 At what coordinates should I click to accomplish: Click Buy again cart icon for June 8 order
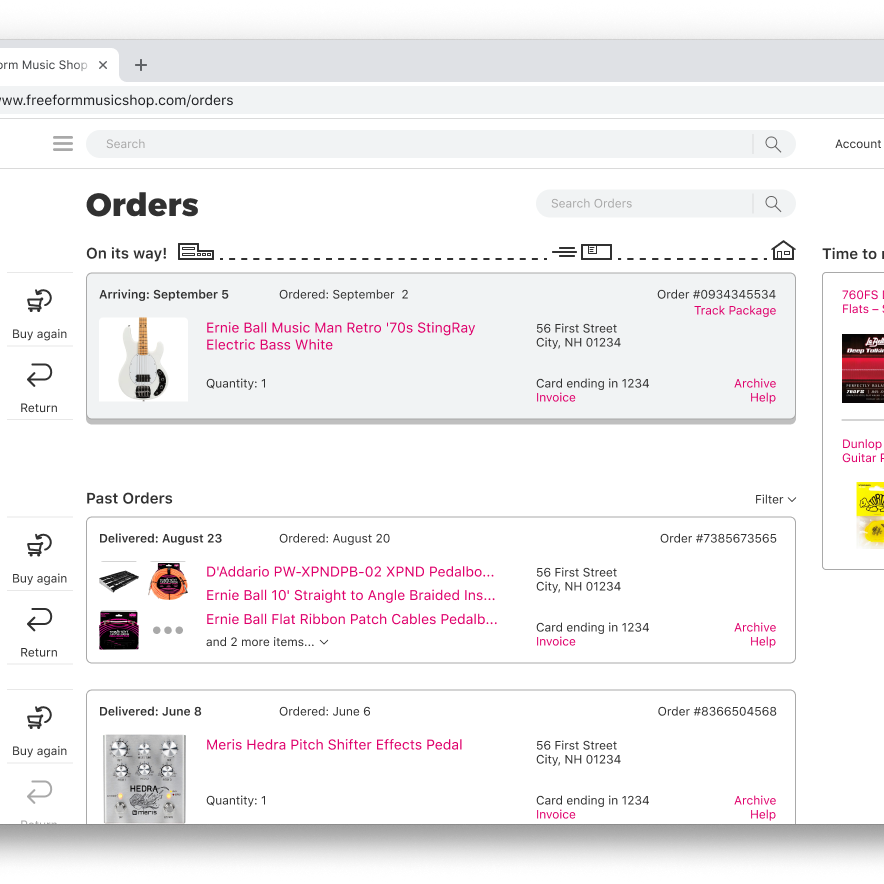pos(39,718)
